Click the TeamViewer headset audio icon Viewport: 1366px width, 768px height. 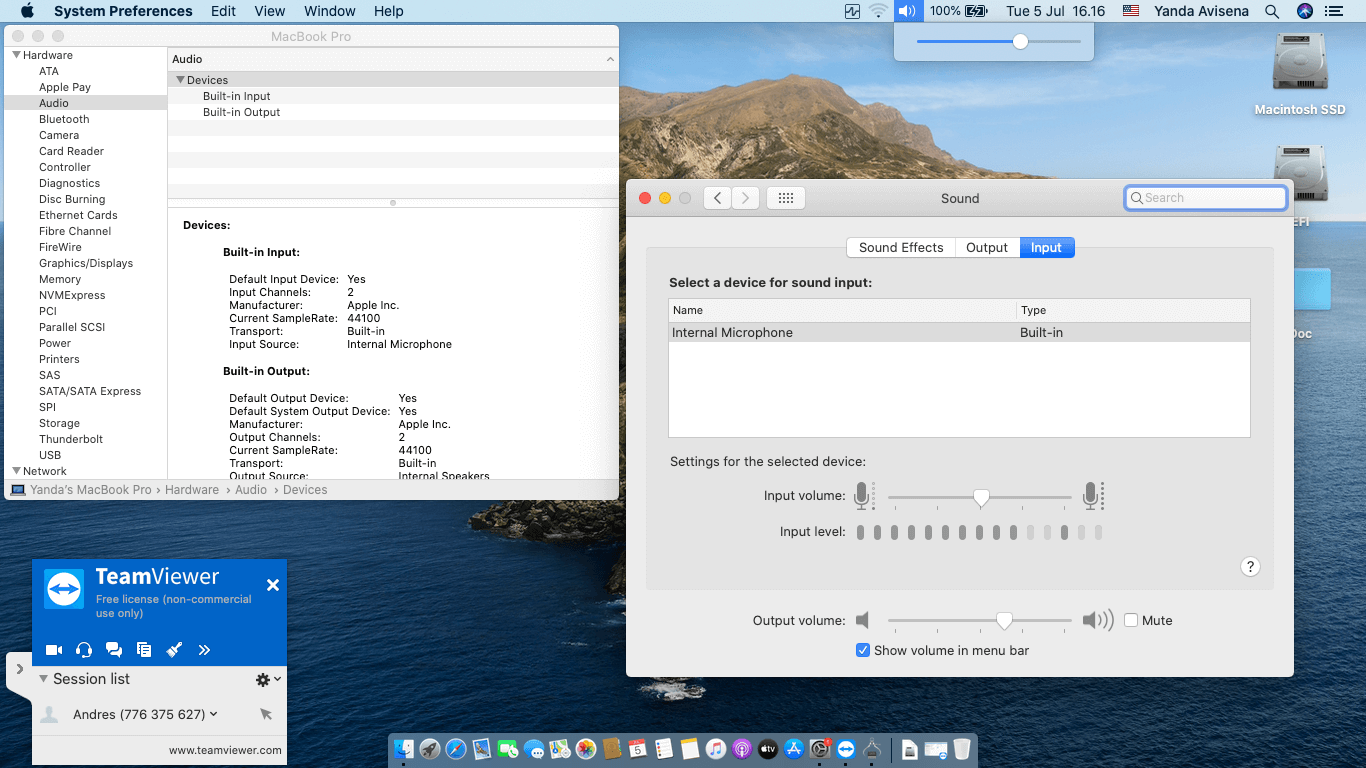tap(84, 650)
